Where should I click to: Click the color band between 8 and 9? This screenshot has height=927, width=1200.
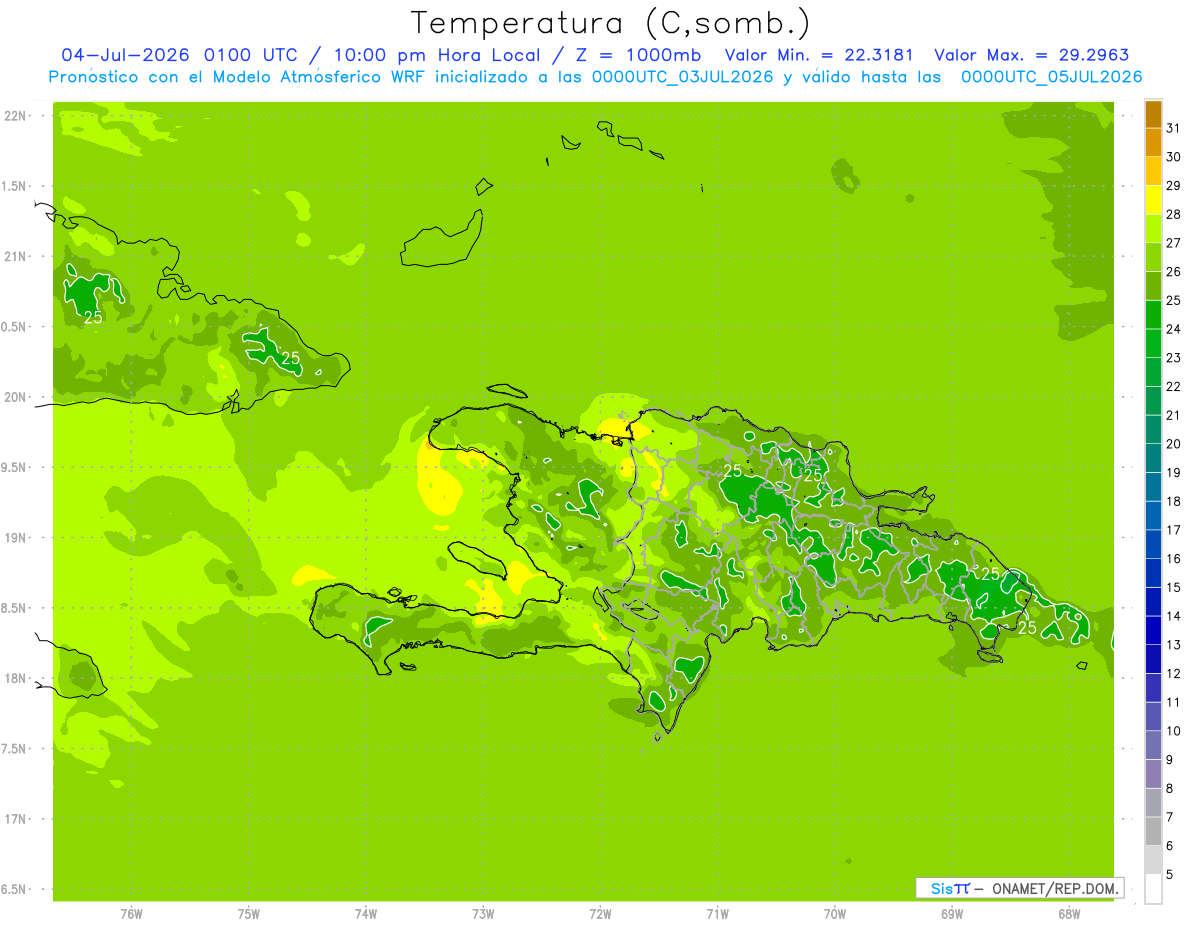click(1153, 774)
